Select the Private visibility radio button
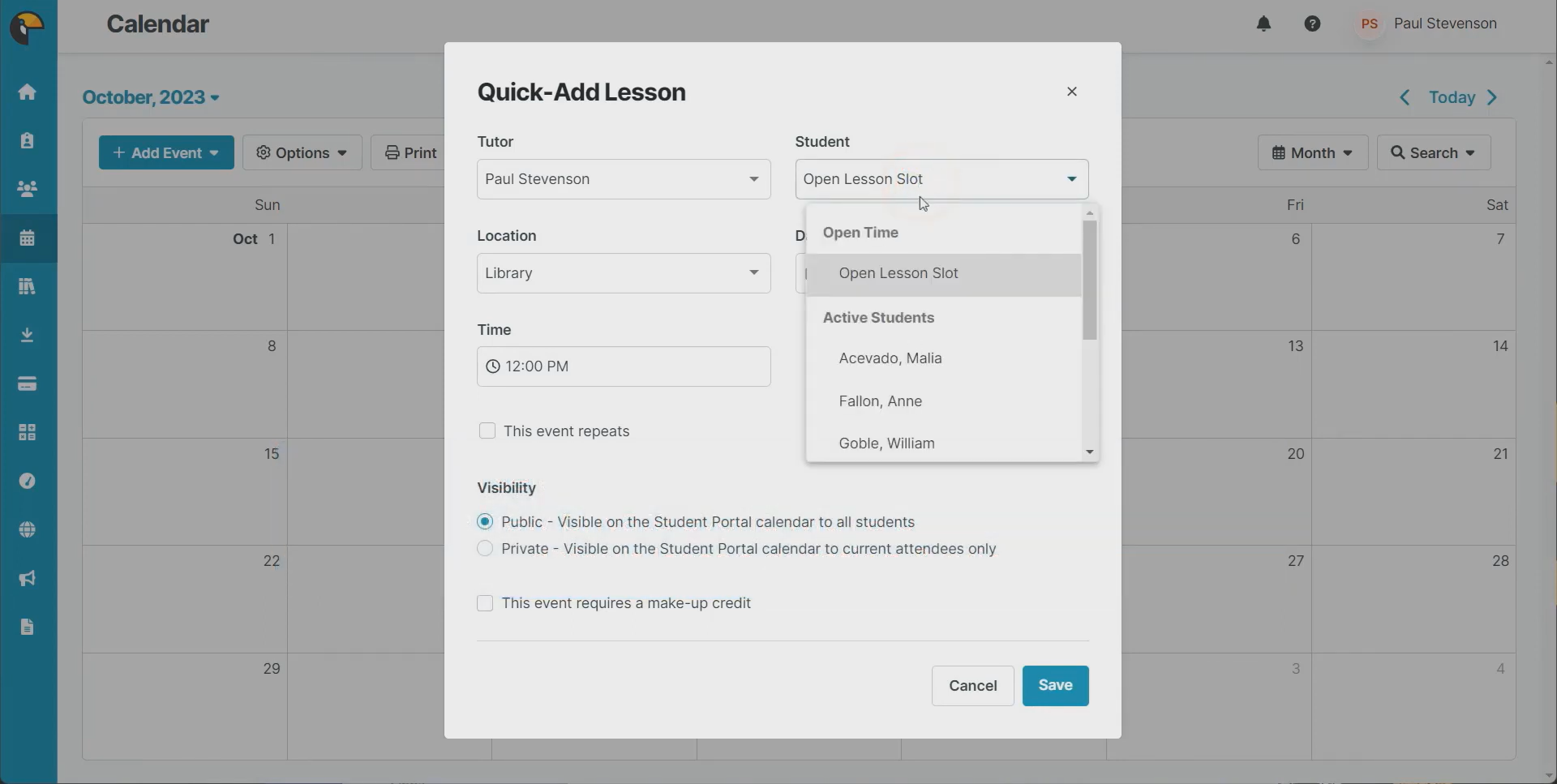 [485, 549]
